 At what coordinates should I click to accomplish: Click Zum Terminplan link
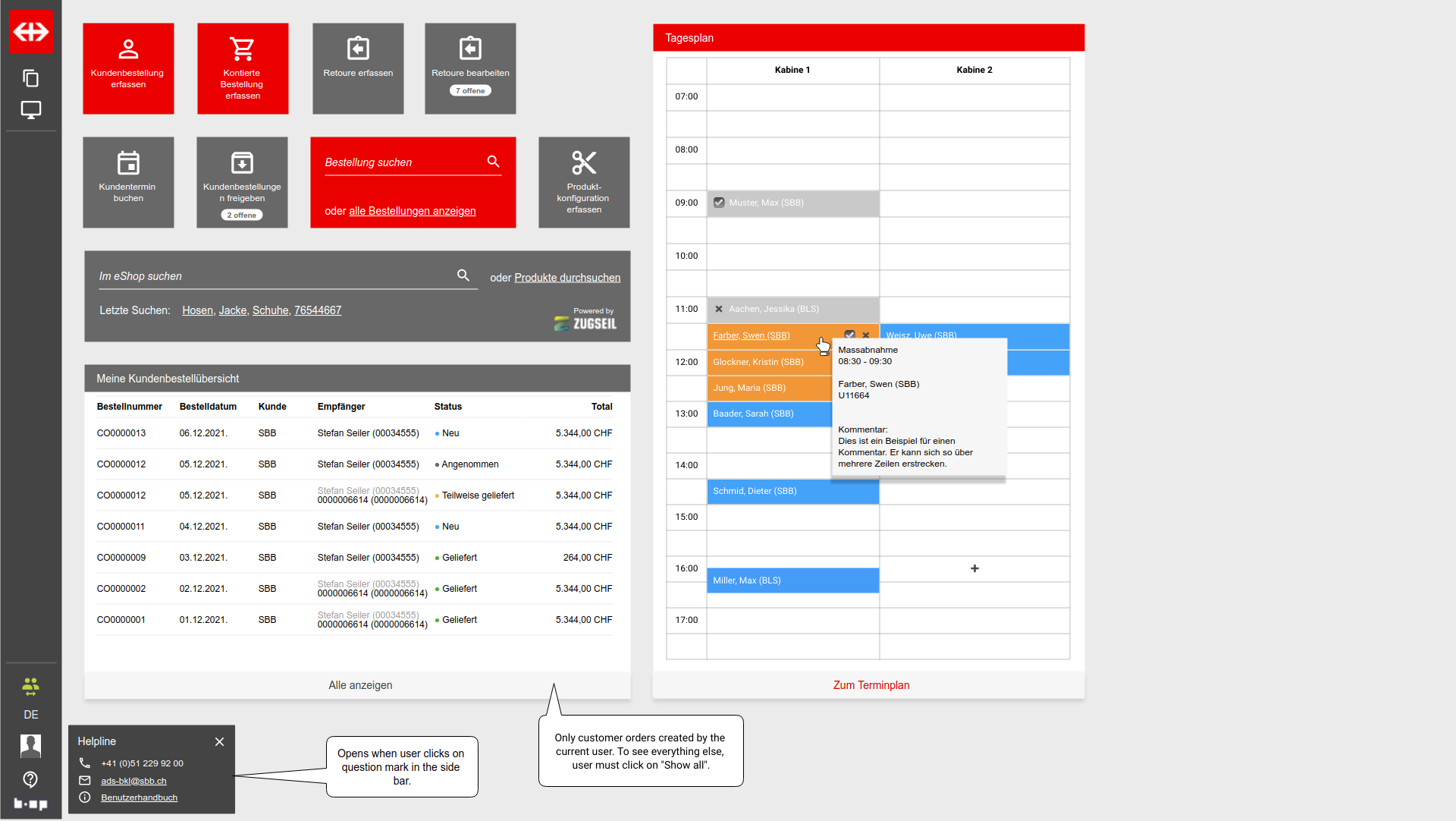871,685
